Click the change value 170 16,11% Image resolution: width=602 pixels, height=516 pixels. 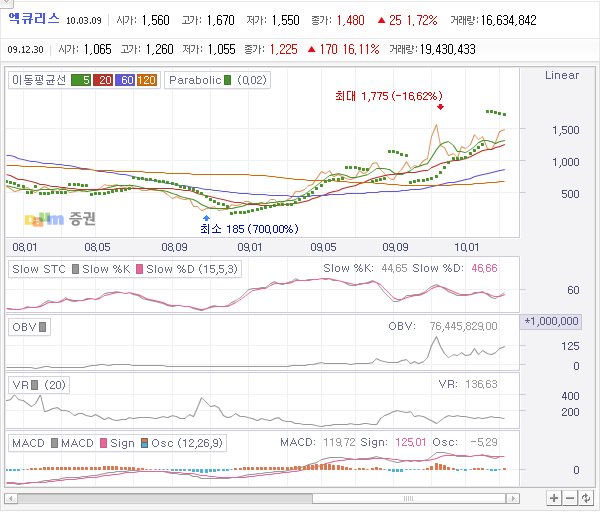coord(349,49)
